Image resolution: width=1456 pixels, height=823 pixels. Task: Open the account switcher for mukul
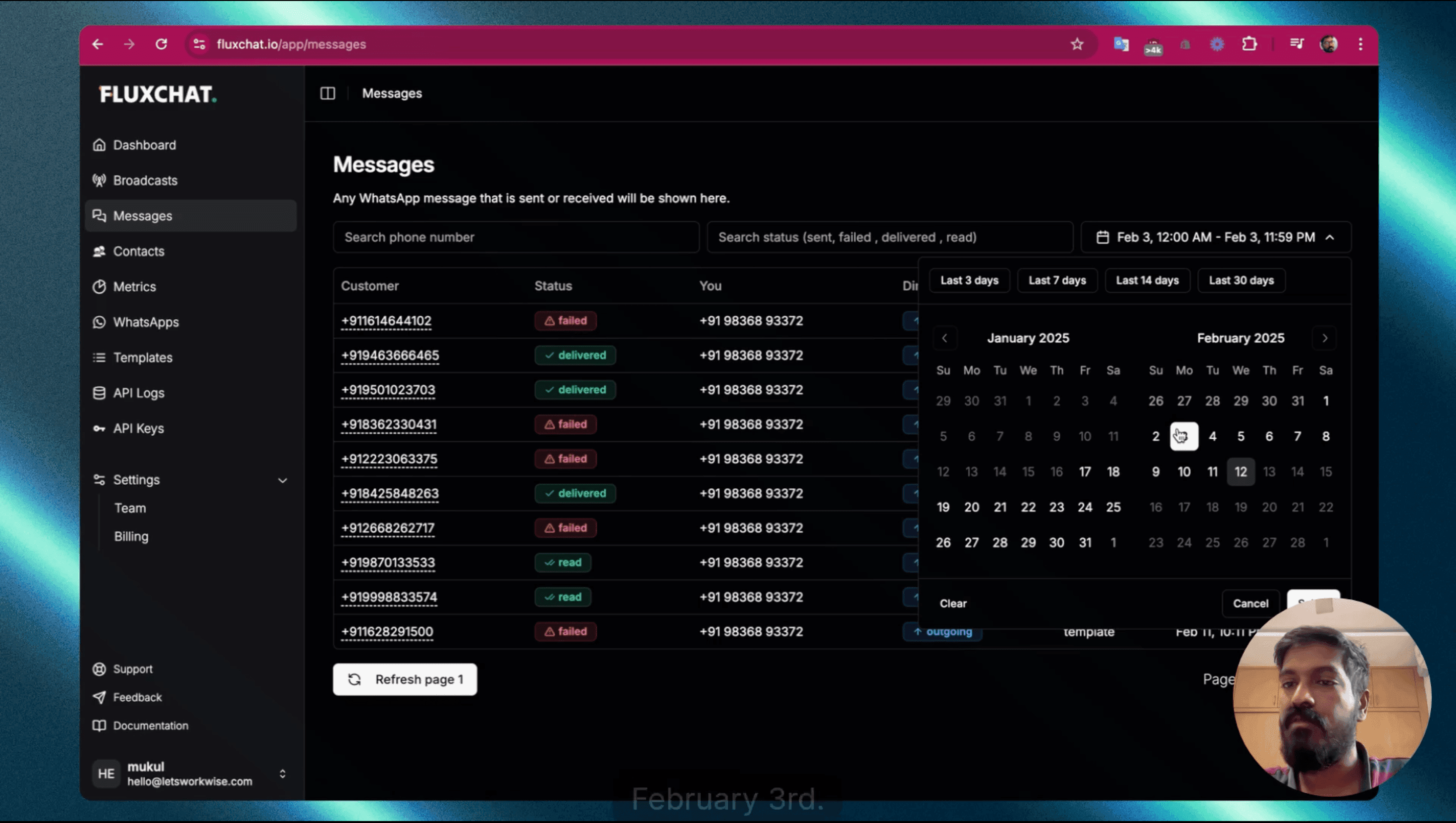282,773
